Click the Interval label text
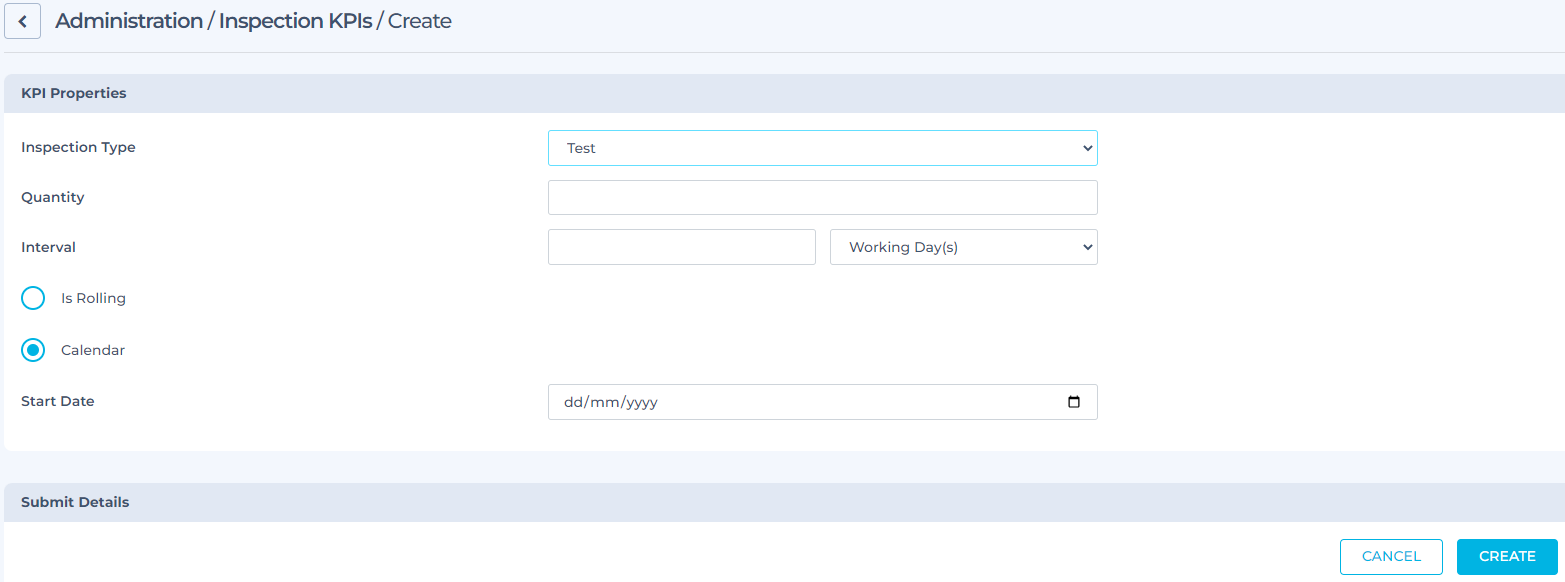This screenshot has height=582, width=1565. [48, 247]
